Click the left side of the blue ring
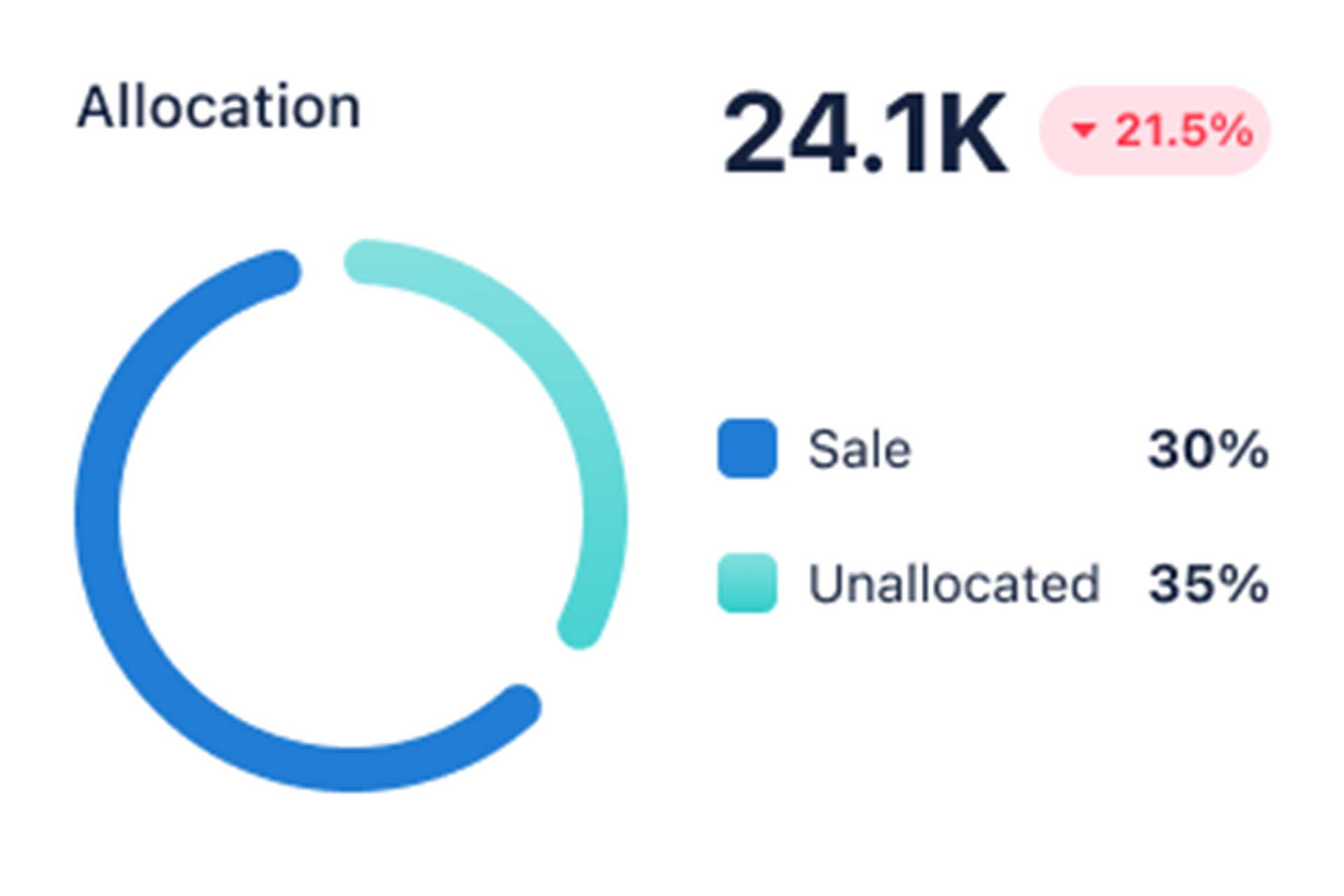The width and height of the screenshot is (1344, 896). (98, 516)
